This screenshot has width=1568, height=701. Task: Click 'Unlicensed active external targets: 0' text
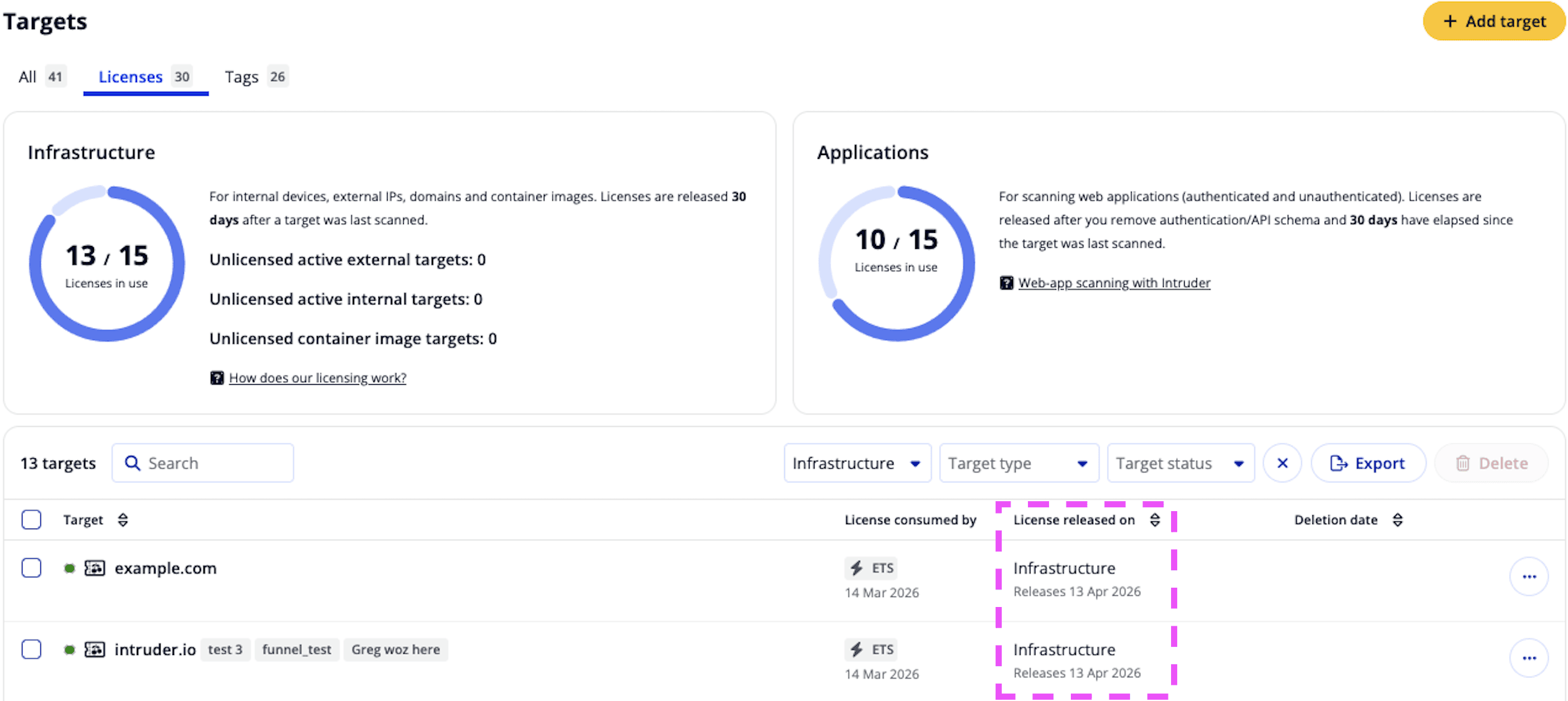347,260
